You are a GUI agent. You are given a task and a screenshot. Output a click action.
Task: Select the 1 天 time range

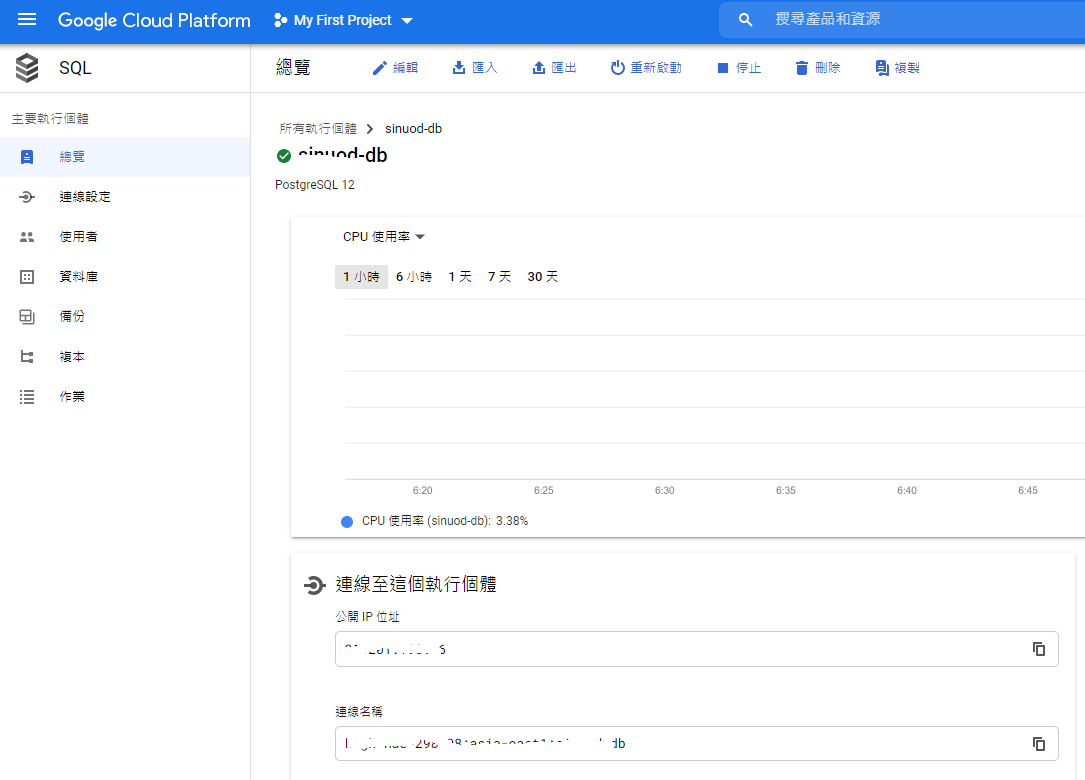click(x=460, y=277)
